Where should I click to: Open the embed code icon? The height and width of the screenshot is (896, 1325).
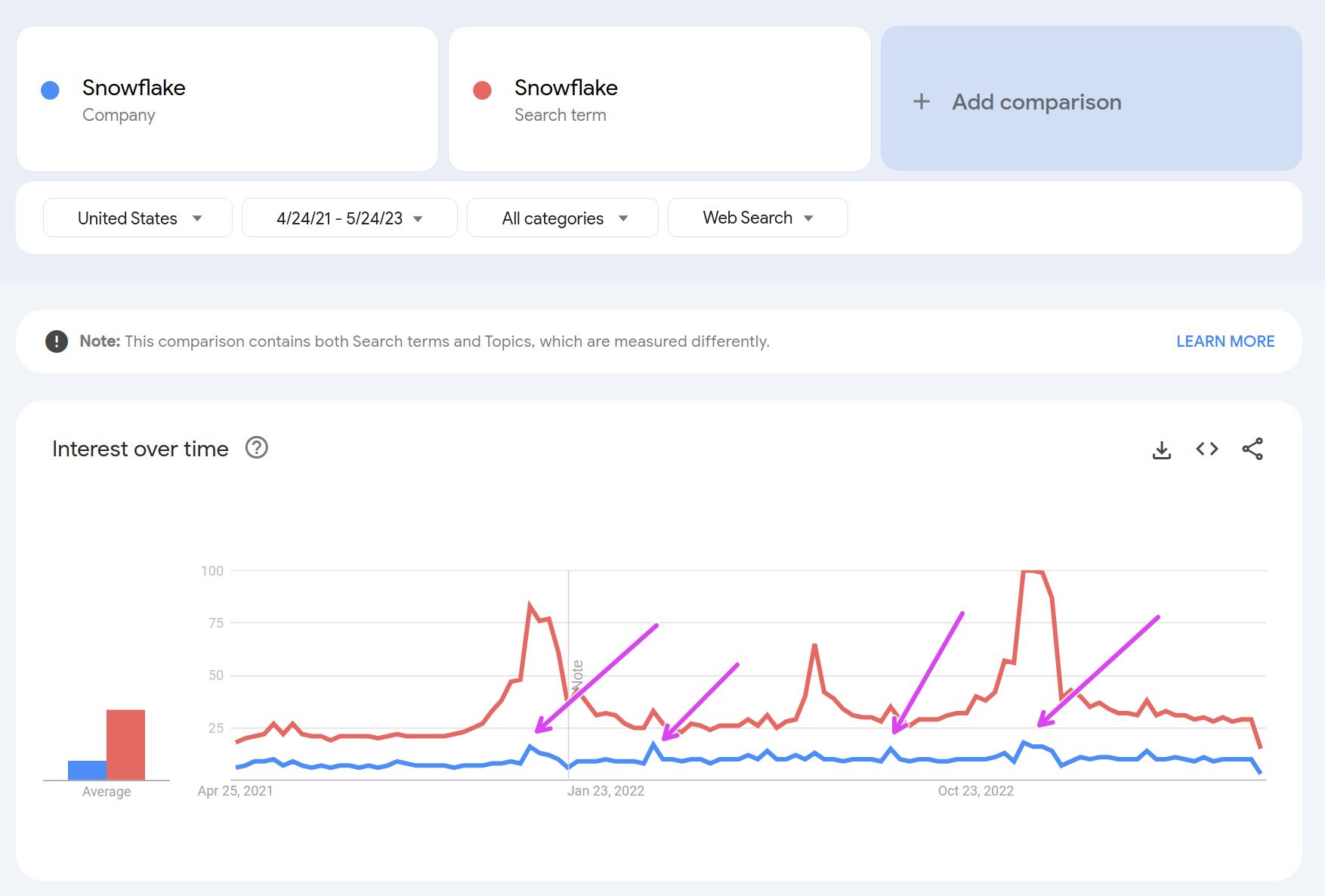[1207, 449]
